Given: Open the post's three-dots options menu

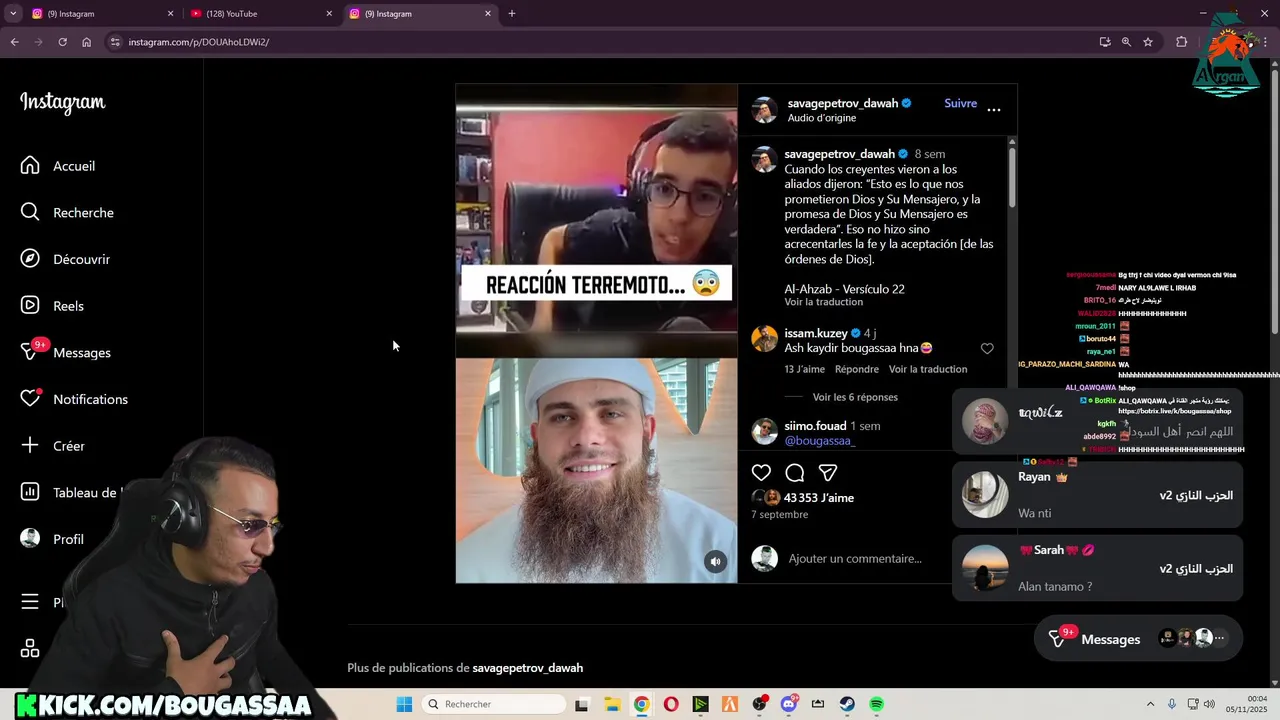Looking at the screenshot, I should click(x=994, y=110).
